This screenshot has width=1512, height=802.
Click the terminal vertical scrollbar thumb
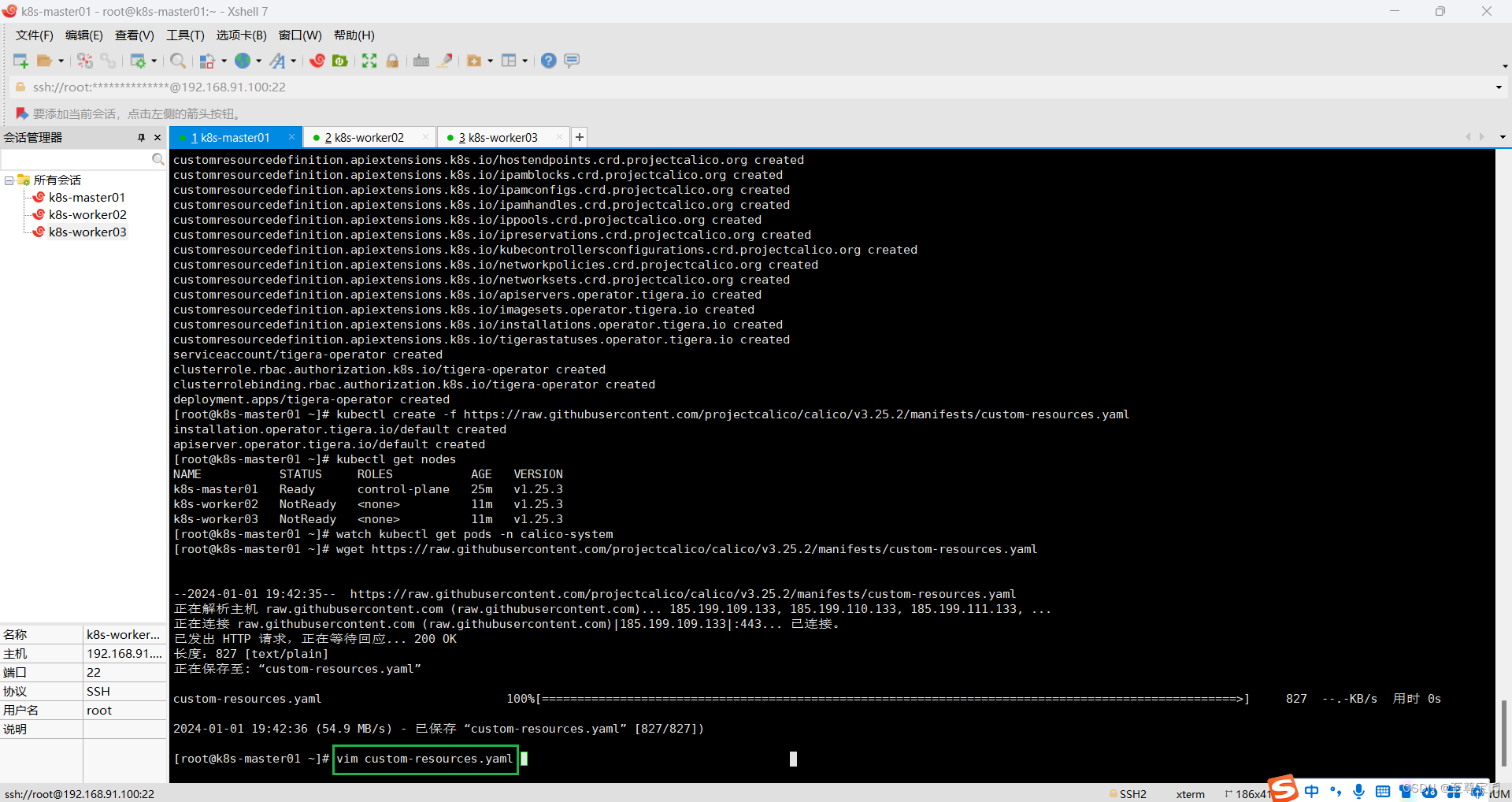pyautogui.click(x=1503, y=733)
